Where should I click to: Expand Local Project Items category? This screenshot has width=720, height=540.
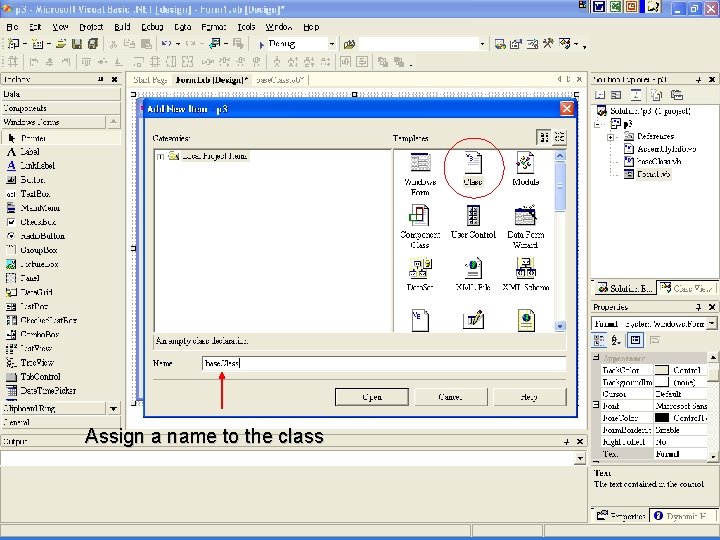(160, 156)
